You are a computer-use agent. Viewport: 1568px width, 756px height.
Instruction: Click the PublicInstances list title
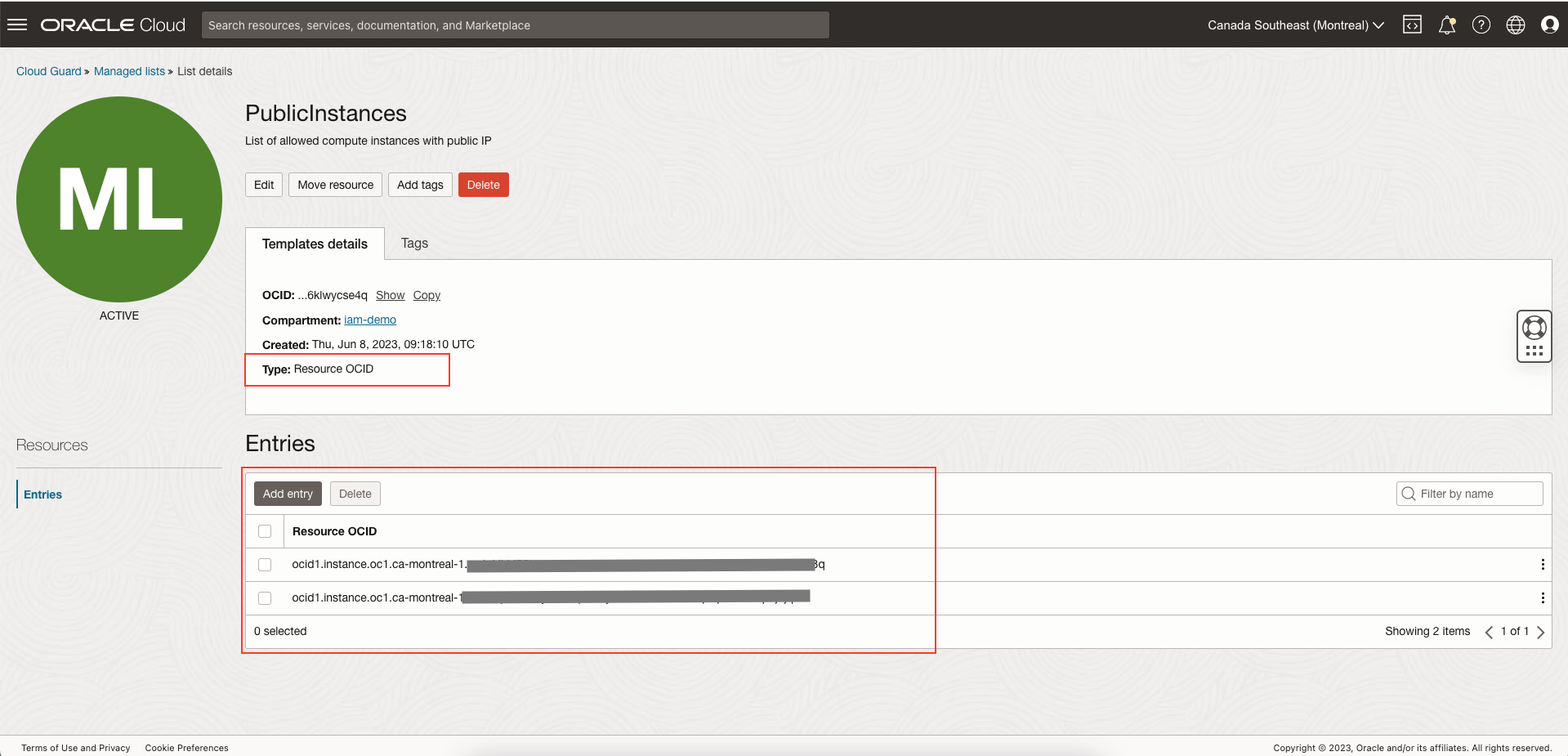tap(326, 114)
